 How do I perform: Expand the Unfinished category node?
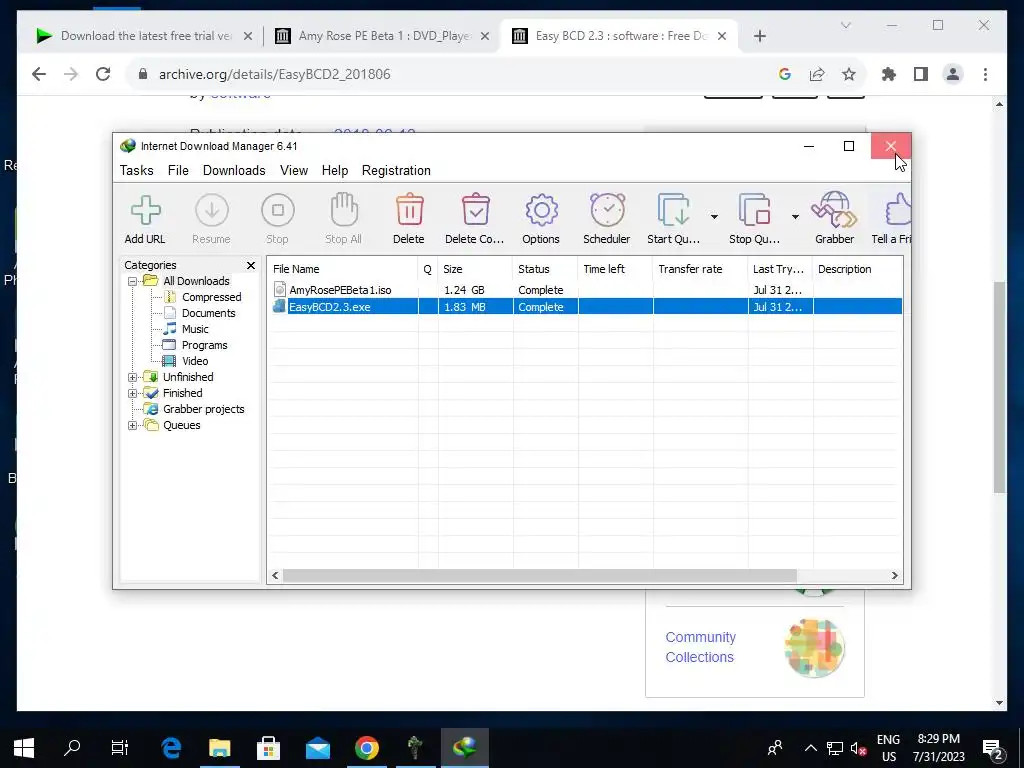[133, 377]
